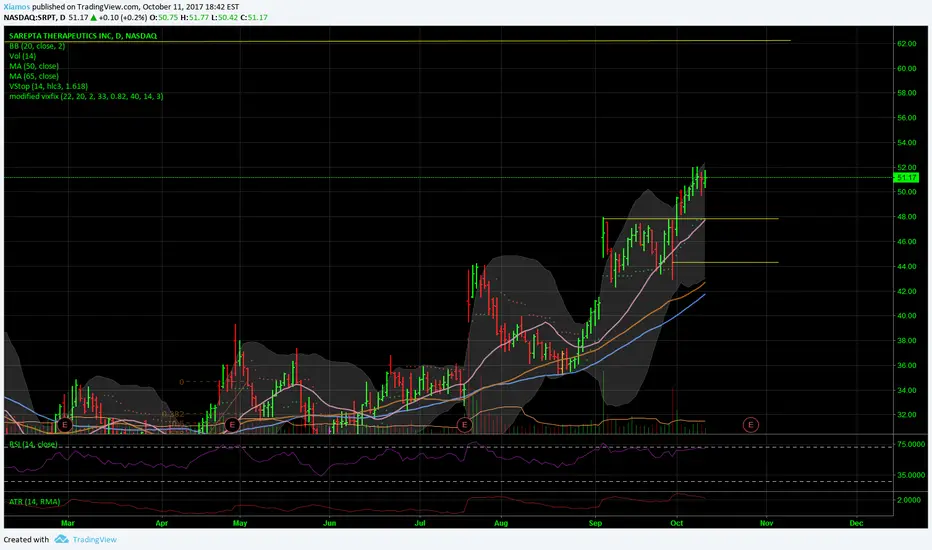The height and width of the screenshot is (550, 932).
Task: Click the Dec label on time axis
Action: coord(856,523)
